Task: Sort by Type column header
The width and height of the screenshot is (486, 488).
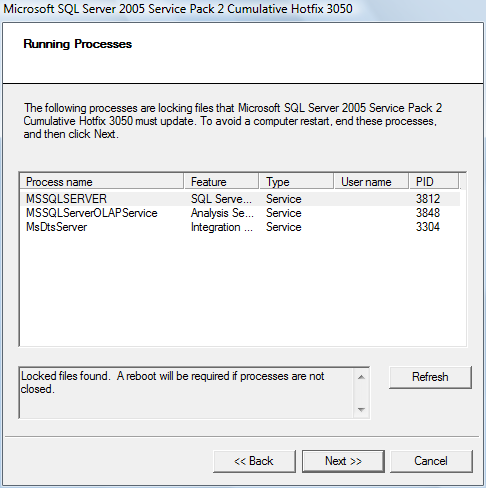Action: tap(296, 182)
